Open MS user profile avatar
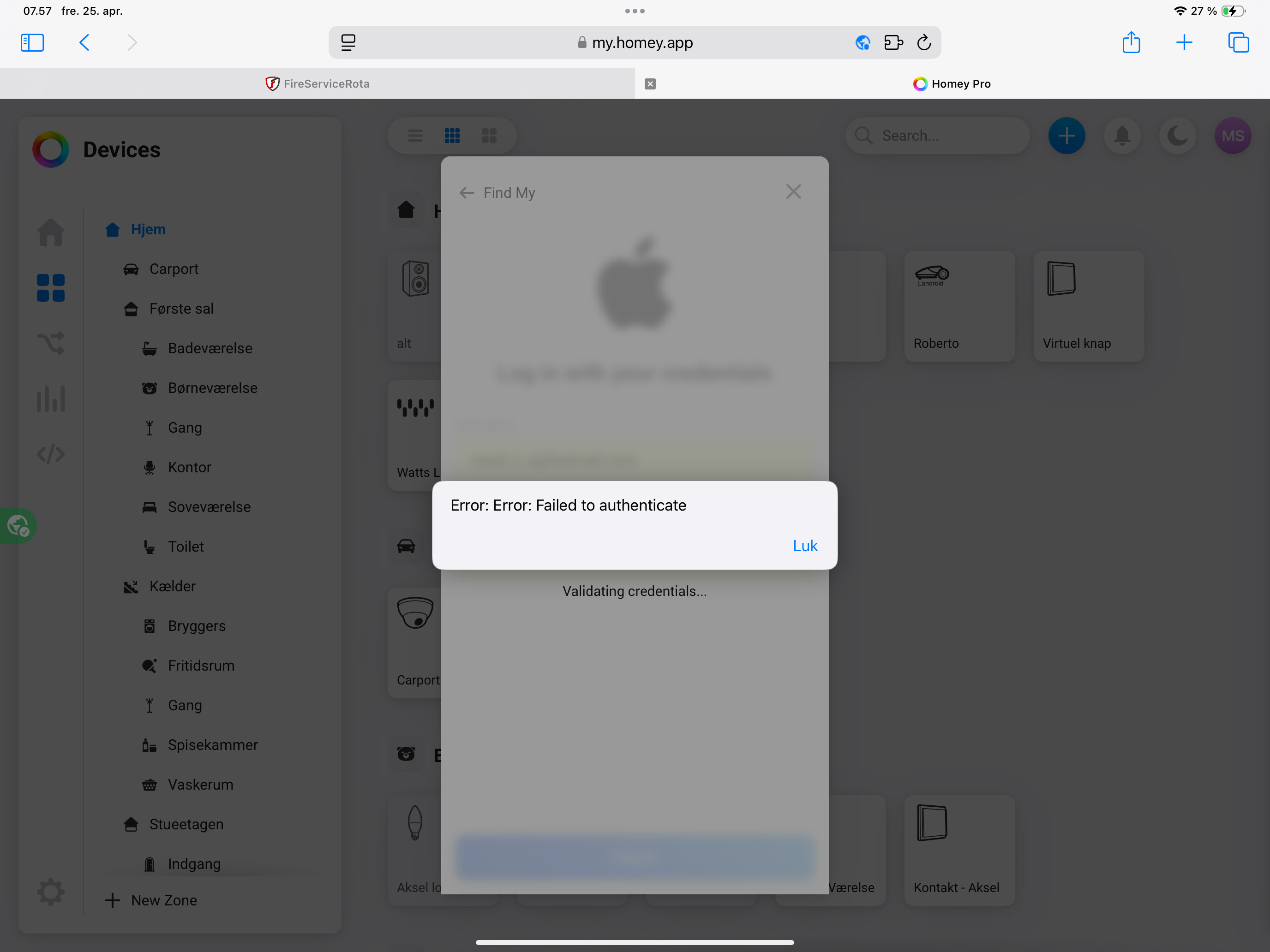 pos(1232,136)
